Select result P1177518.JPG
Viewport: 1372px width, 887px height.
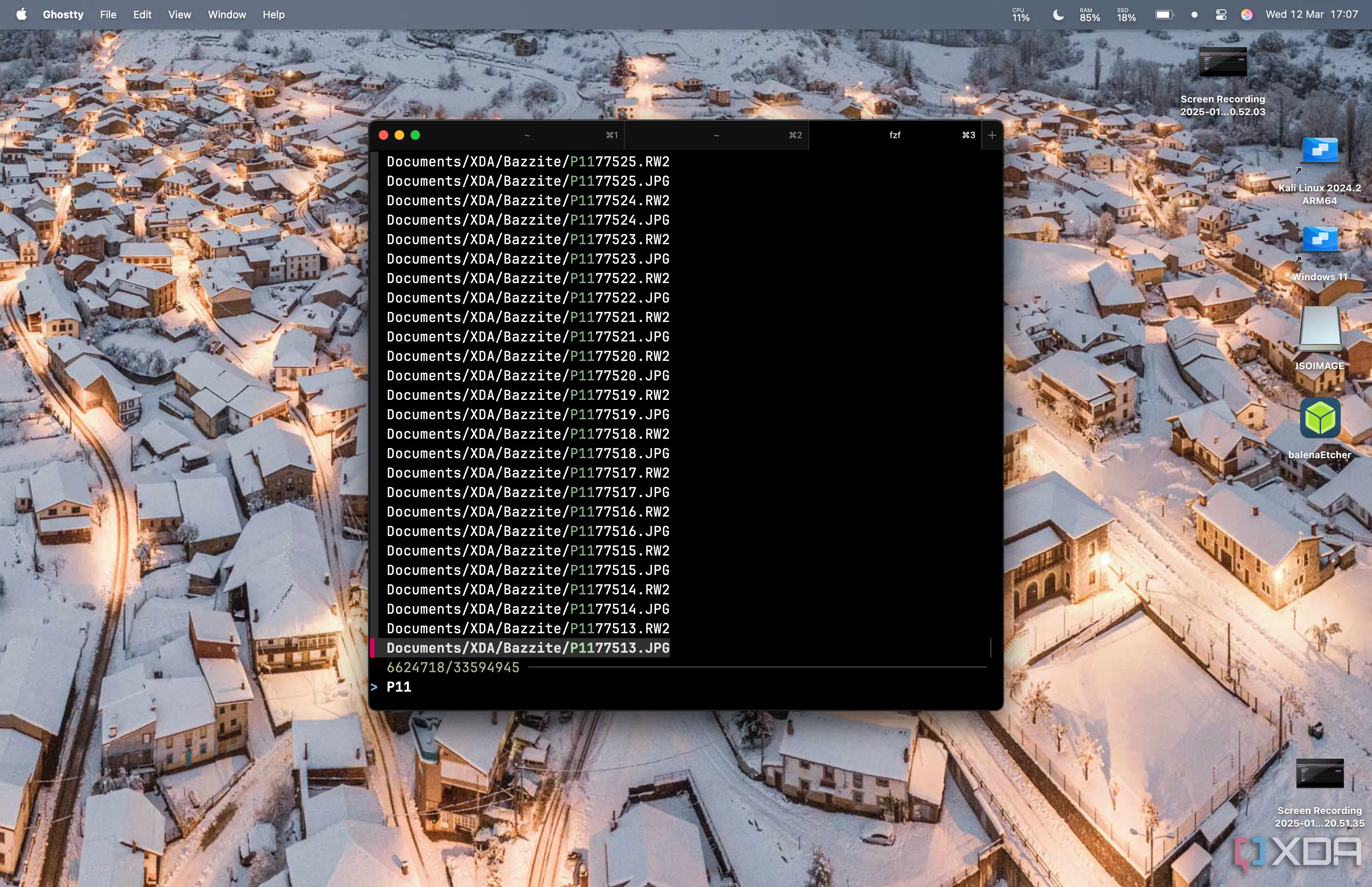(528, 453)
